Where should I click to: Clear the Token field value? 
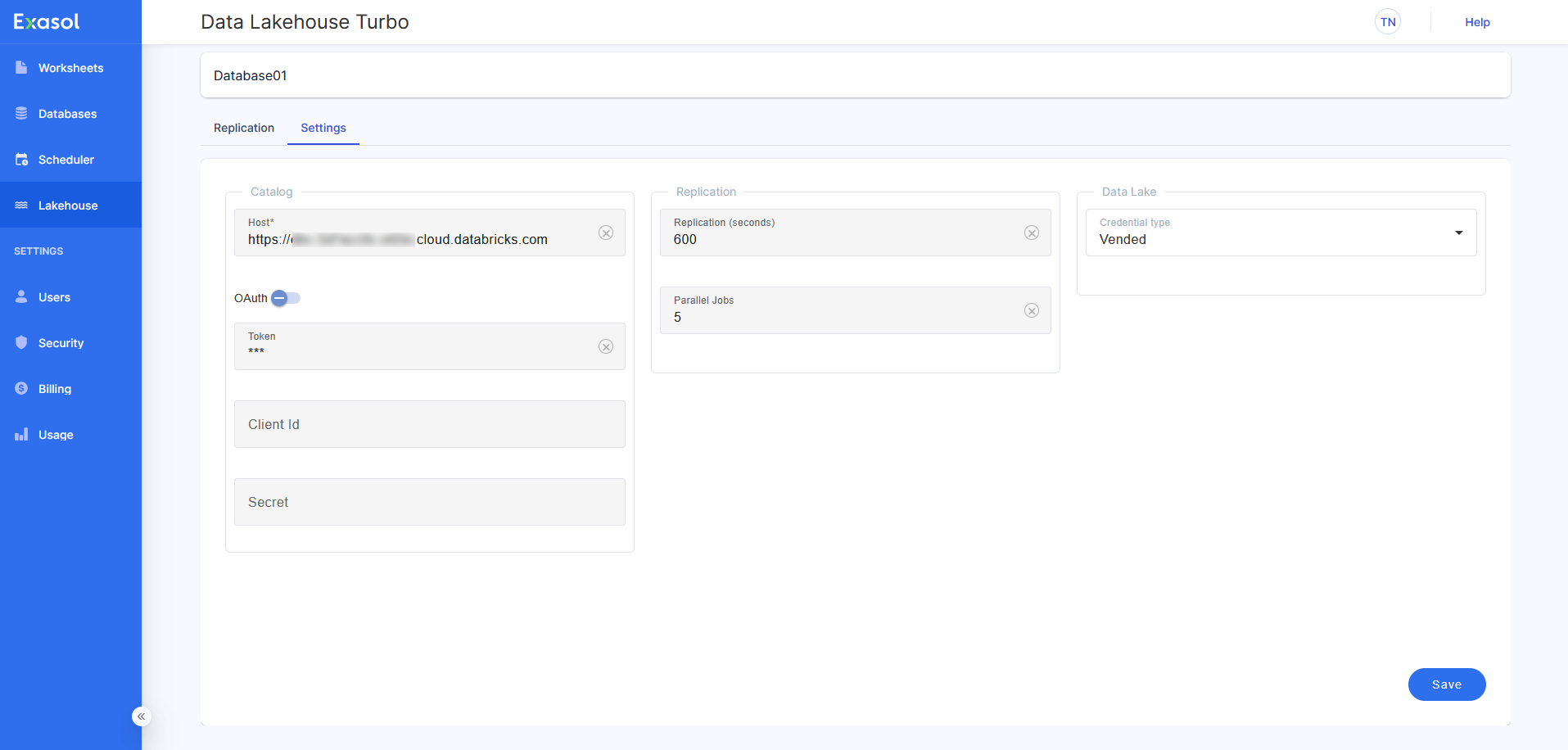tap(606, 346)
